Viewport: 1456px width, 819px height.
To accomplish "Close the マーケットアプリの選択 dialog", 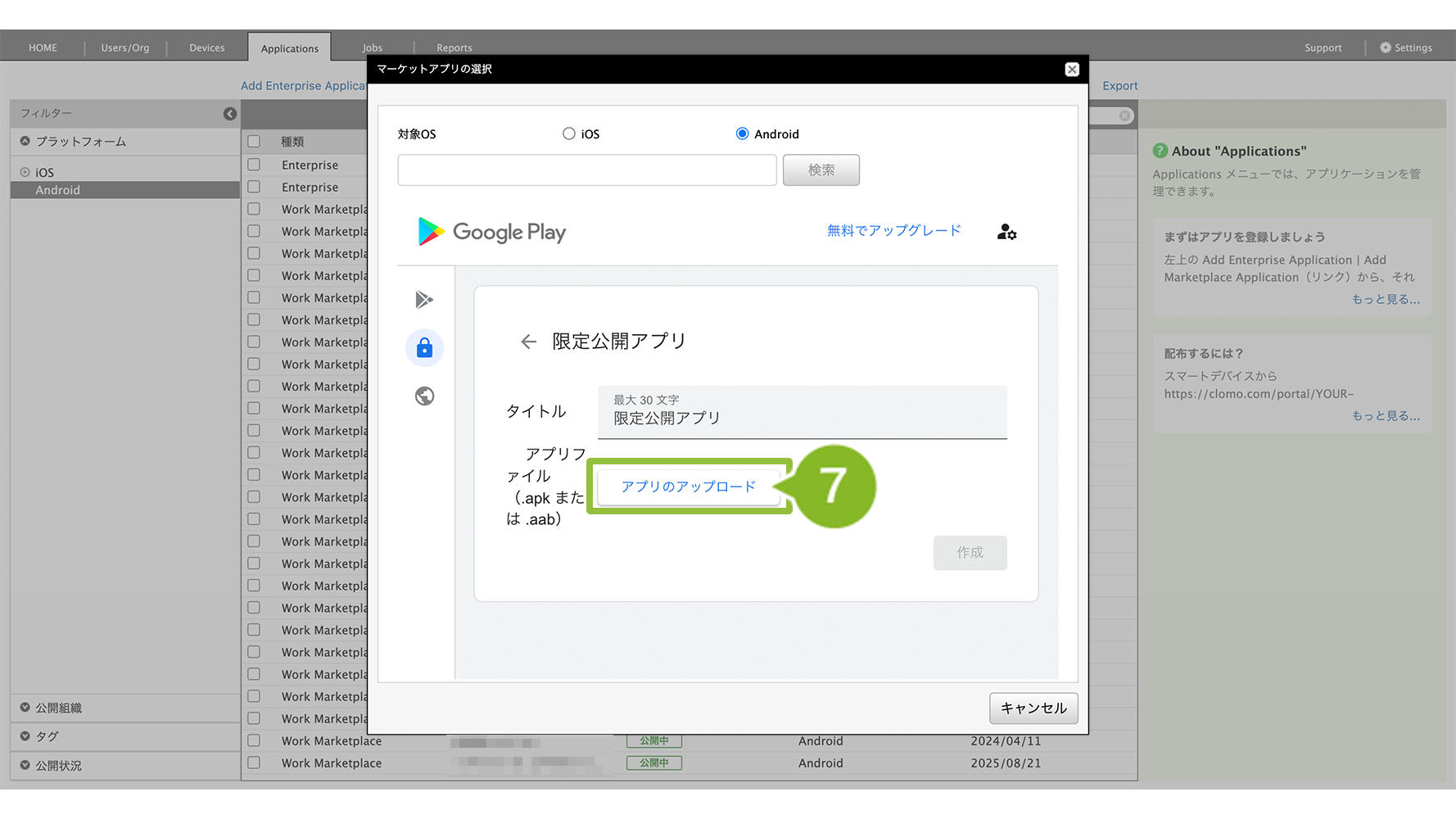I will tap(1071, 70).
